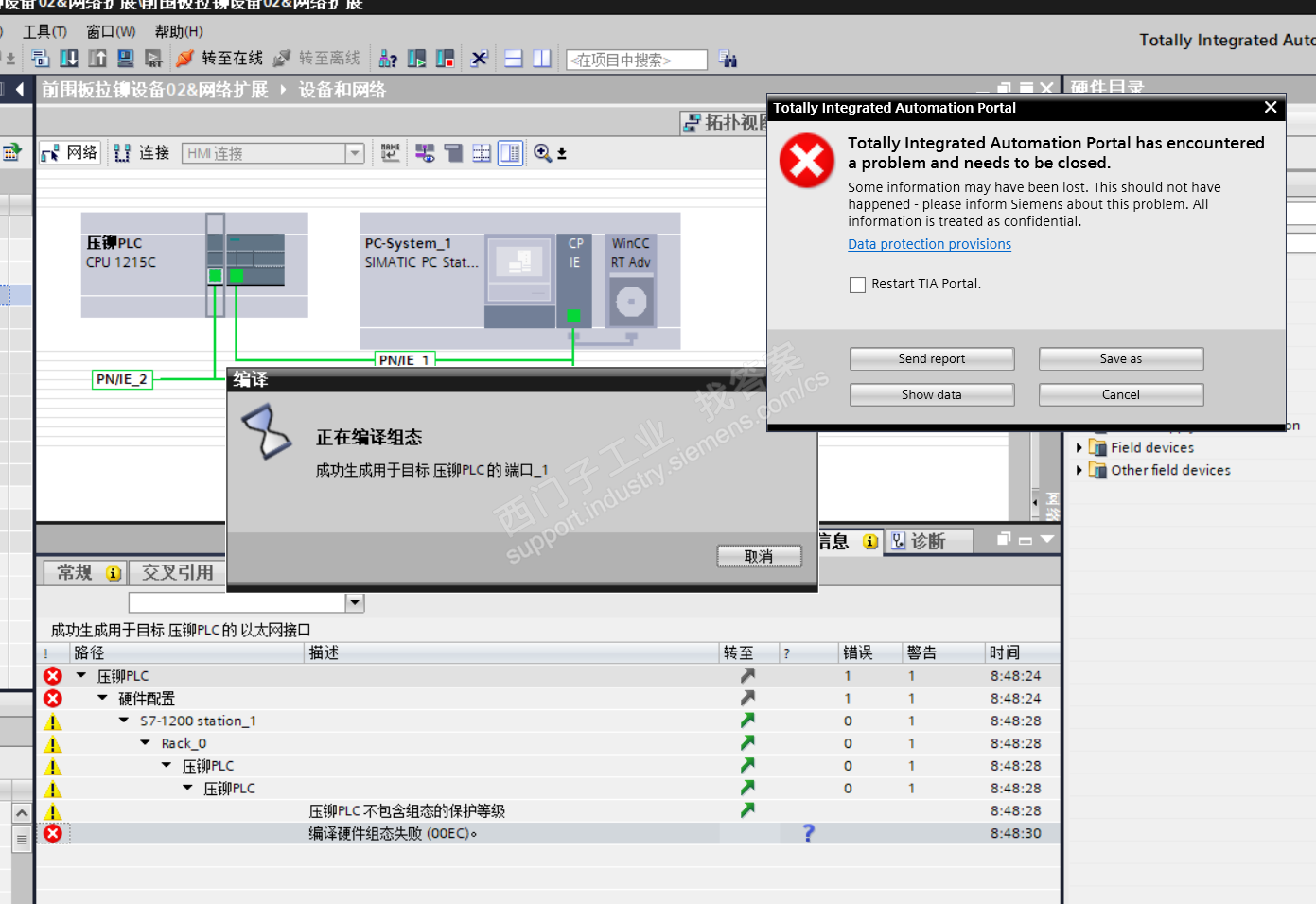Toggle the Network (网络) mode button
This screenshot has height=904, width=1316.
tap(70, 153)
